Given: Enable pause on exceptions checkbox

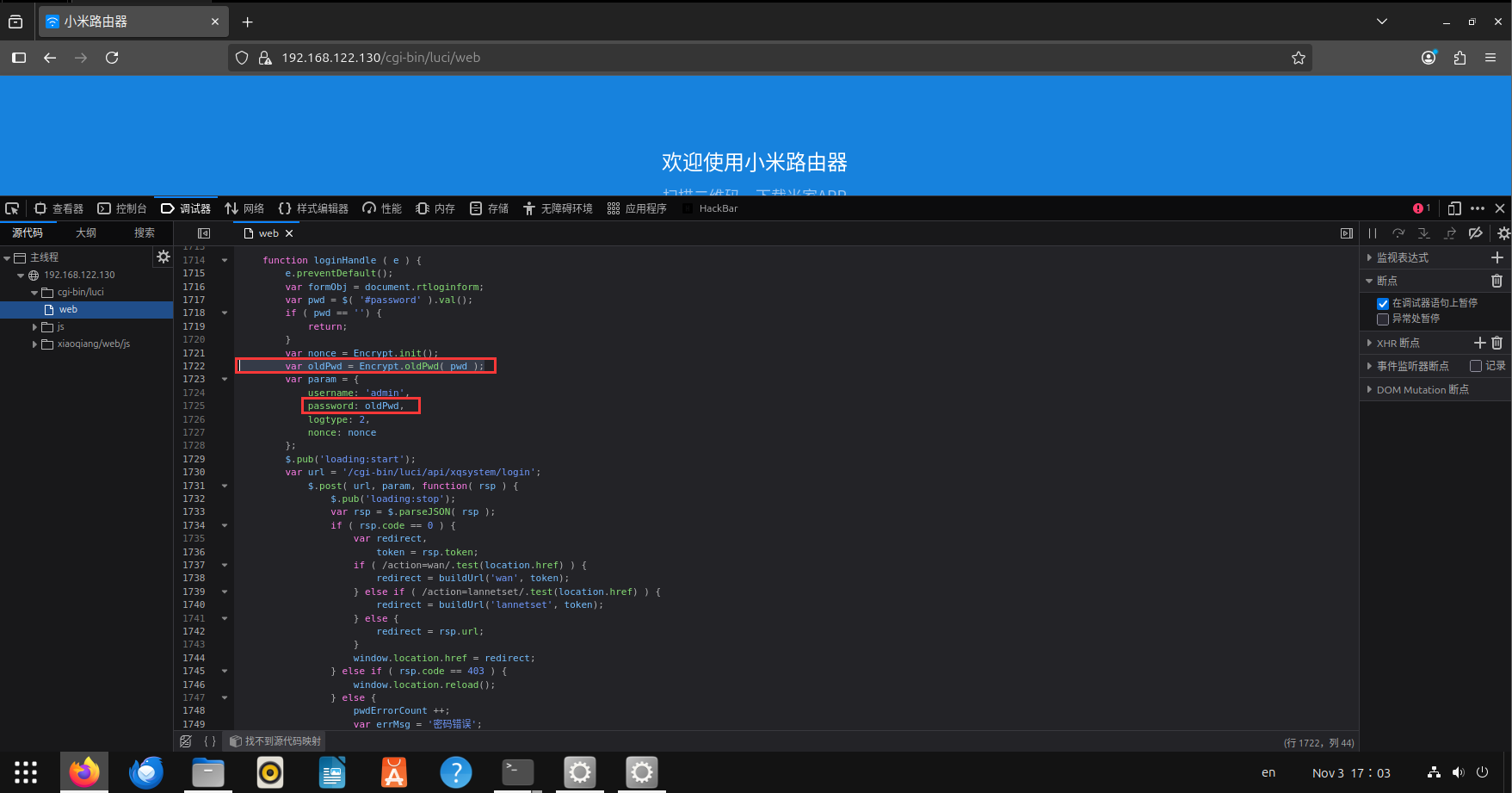Looking at the screenshot, I should coord(1383,319).
